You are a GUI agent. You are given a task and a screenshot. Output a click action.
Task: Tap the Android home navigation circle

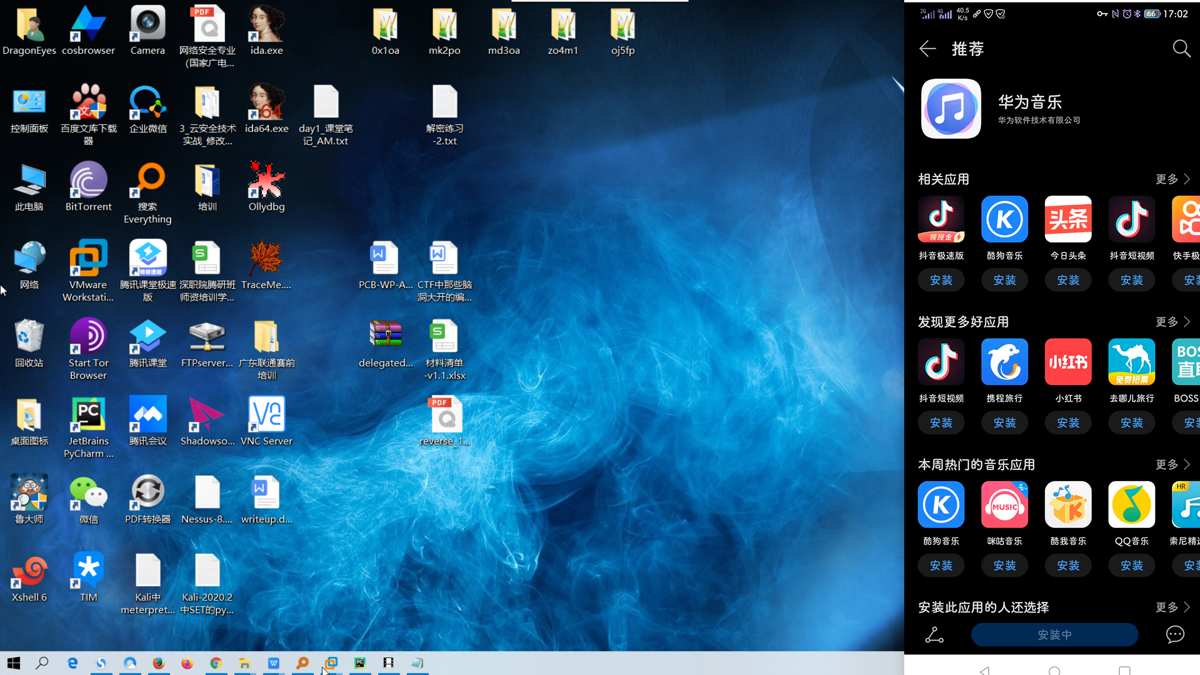click(1055, 670)
